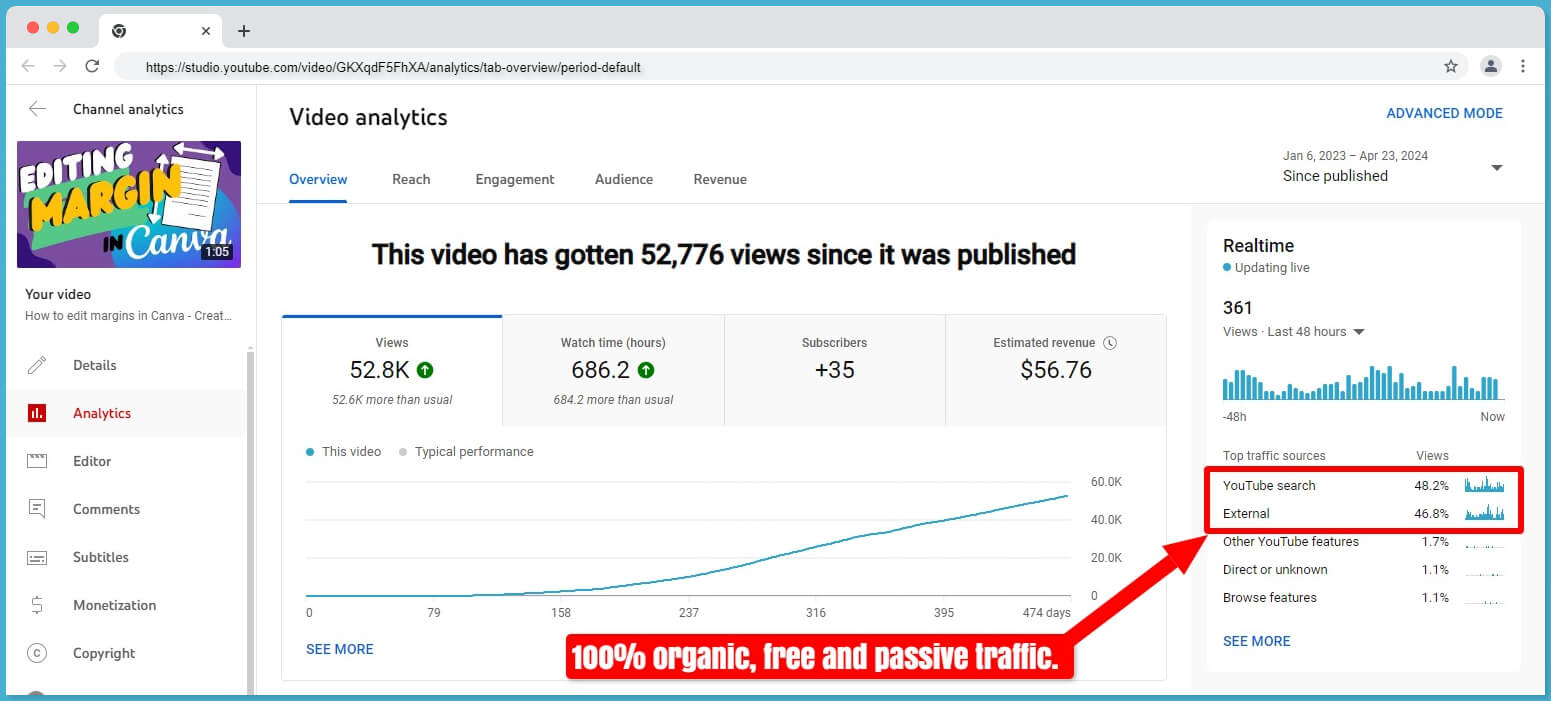The width and height of the screenshot is (1551, 701).
Task: Open the Views Last 48 hours dropdown
Action: coord(1358,332)
